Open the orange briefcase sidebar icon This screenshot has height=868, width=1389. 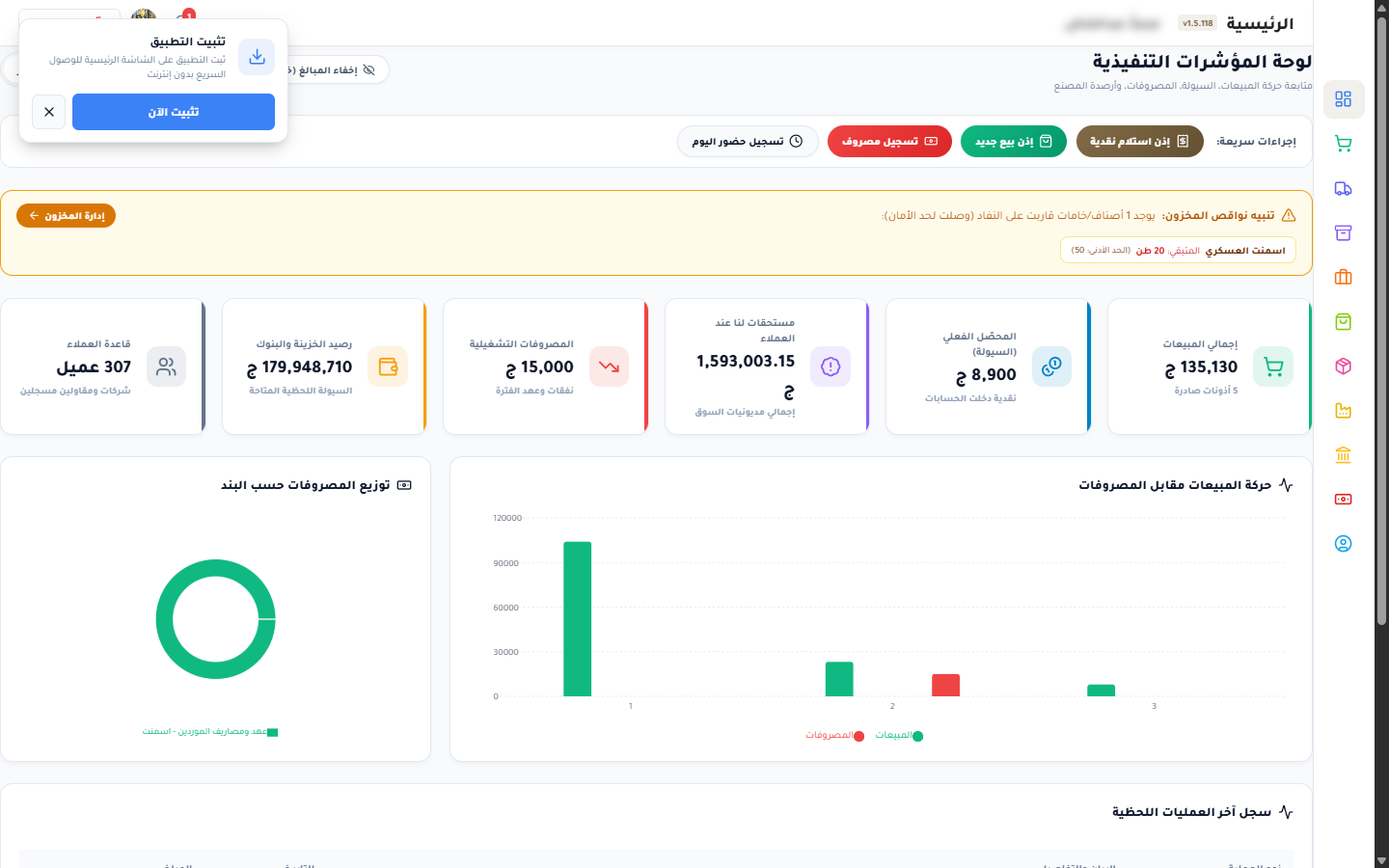[x=1343, y=277]
